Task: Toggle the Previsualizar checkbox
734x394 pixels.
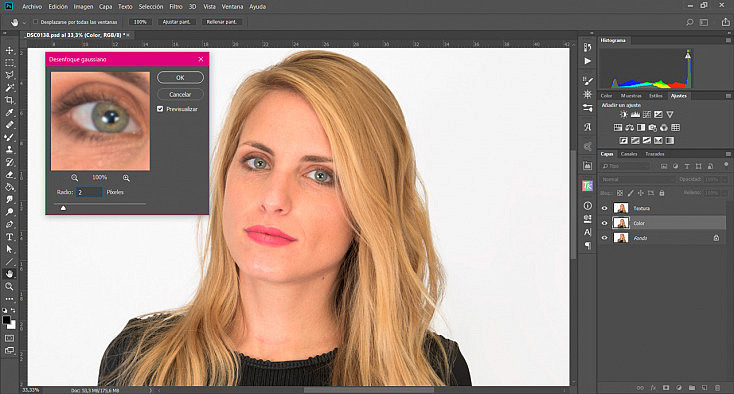Action: pyautogui.click(x=160, y=109)
